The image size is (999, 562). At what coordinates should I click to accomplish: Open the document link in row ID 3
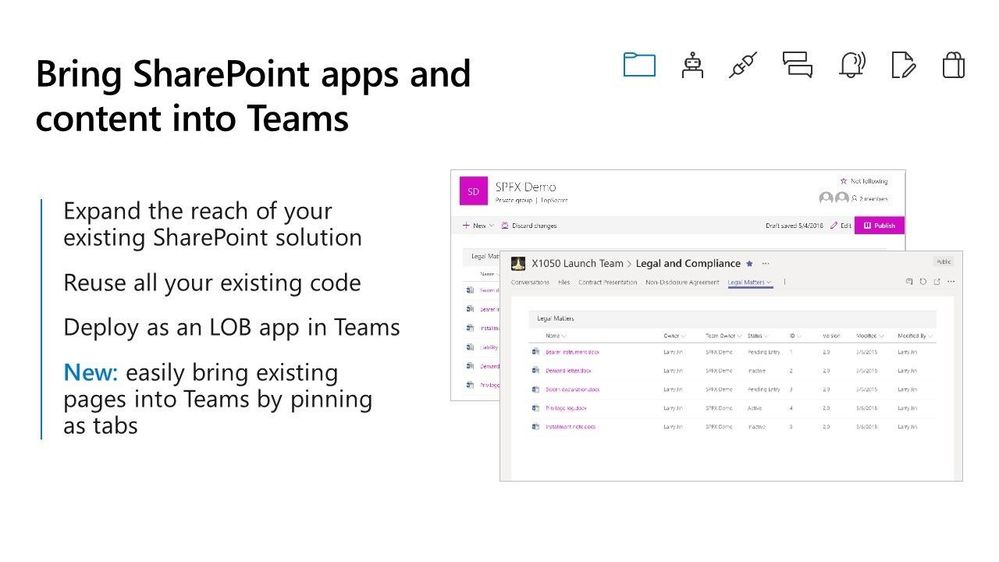pos(572,389)
